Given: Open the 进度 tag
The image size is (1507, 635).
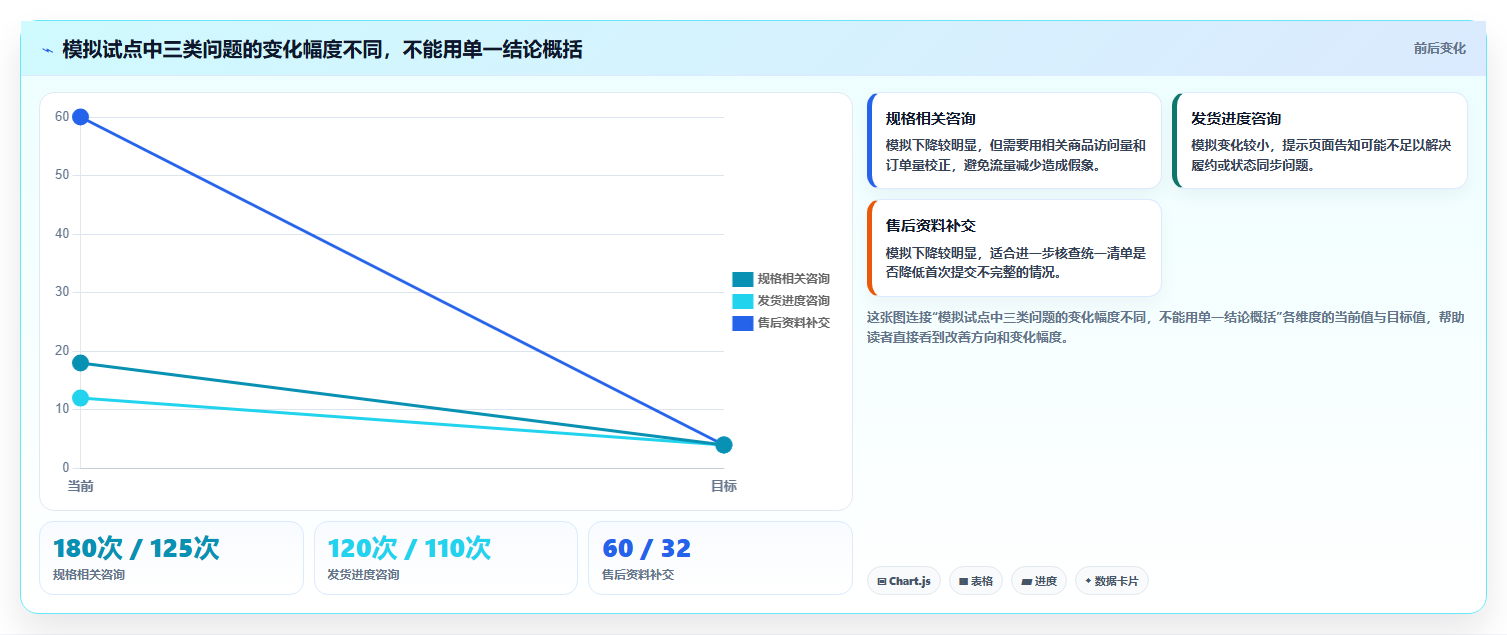Looking at the screenshot, I should tap(1039, 581).
